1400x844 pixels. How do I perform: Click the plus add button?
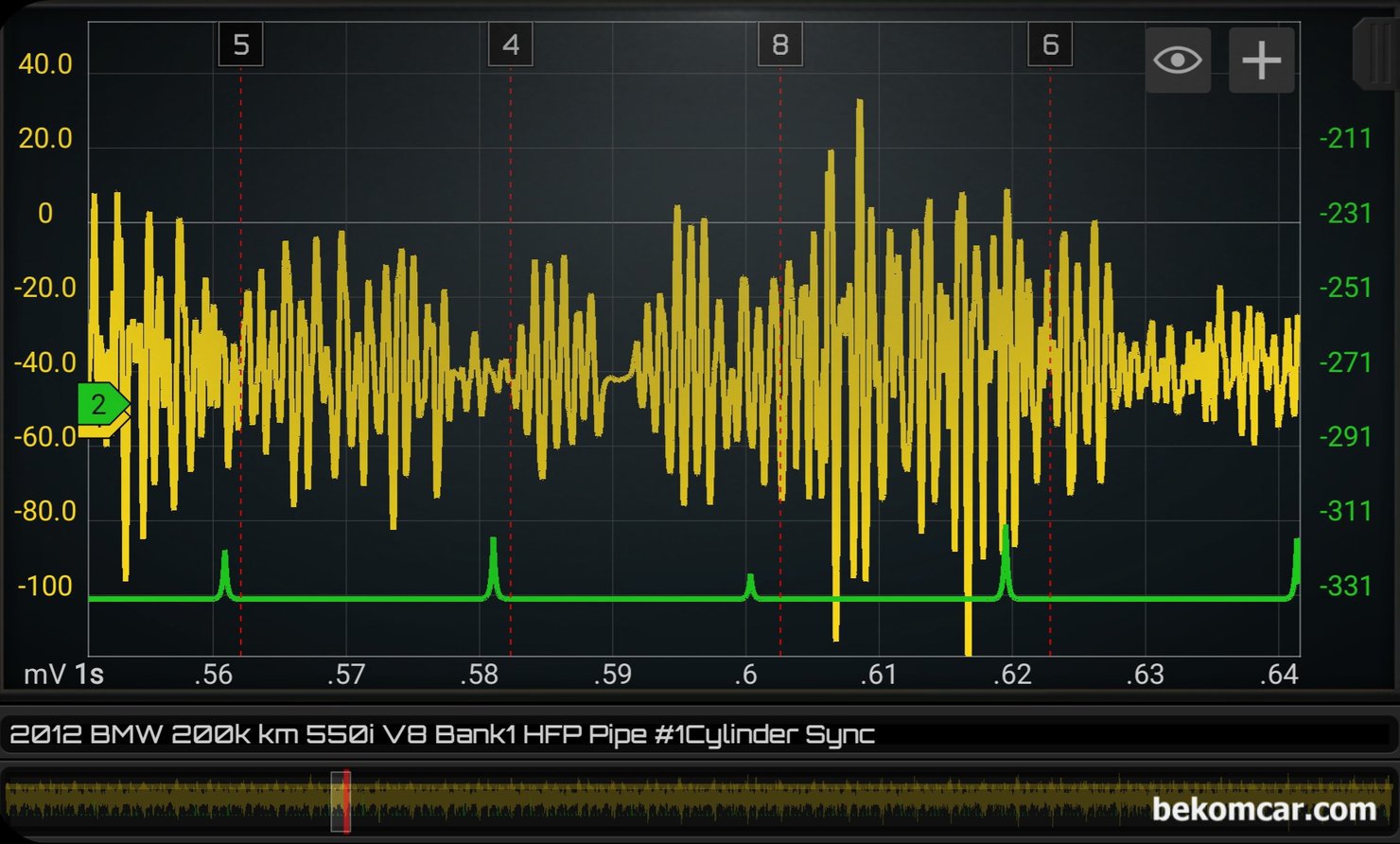pyautogui.click(x=1261, y=61)
